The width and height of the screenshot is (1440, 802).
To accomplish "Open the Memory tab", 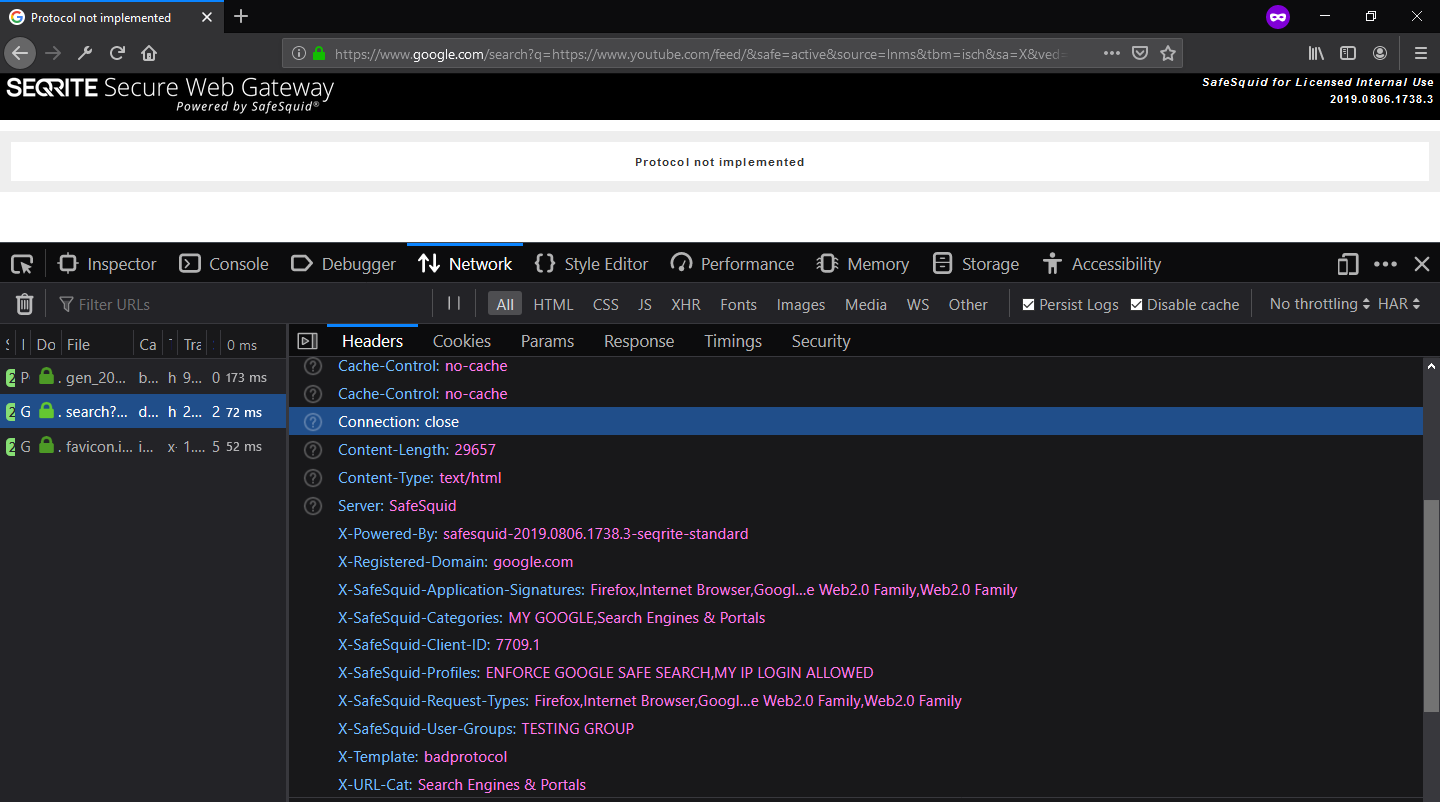I will [x=863, y=264].
